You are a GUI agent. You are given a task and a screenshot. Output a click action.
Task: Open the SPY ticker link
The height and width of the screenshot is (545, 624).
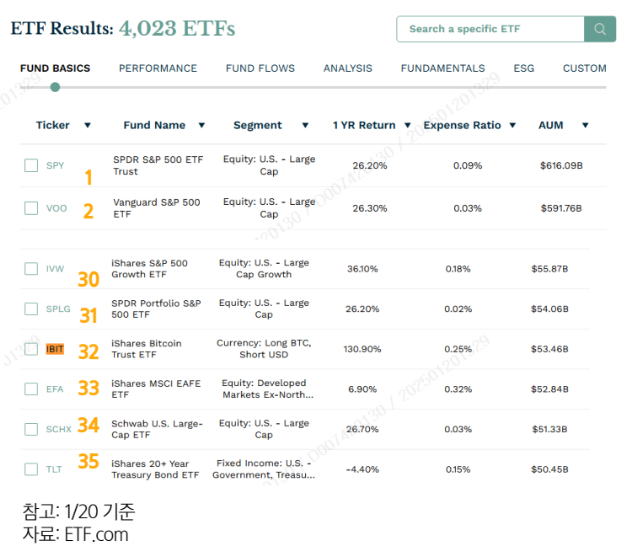coord(55,166)
